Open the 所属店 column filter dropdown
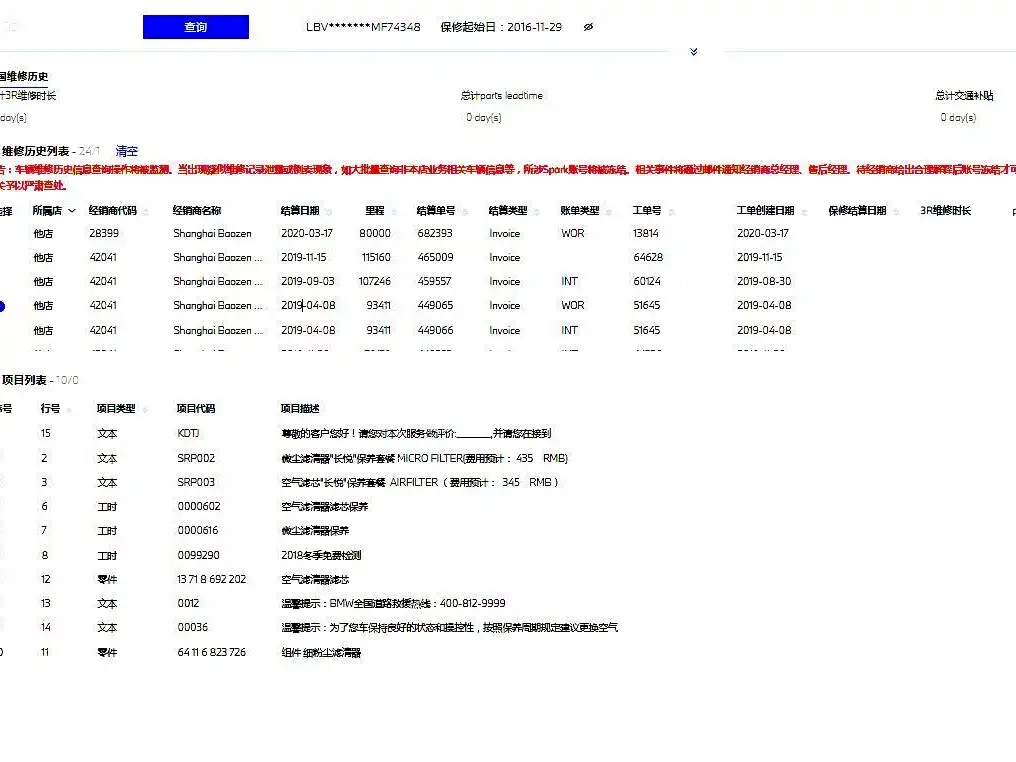This screenshot has height=762, width=1016. (72, 211)
